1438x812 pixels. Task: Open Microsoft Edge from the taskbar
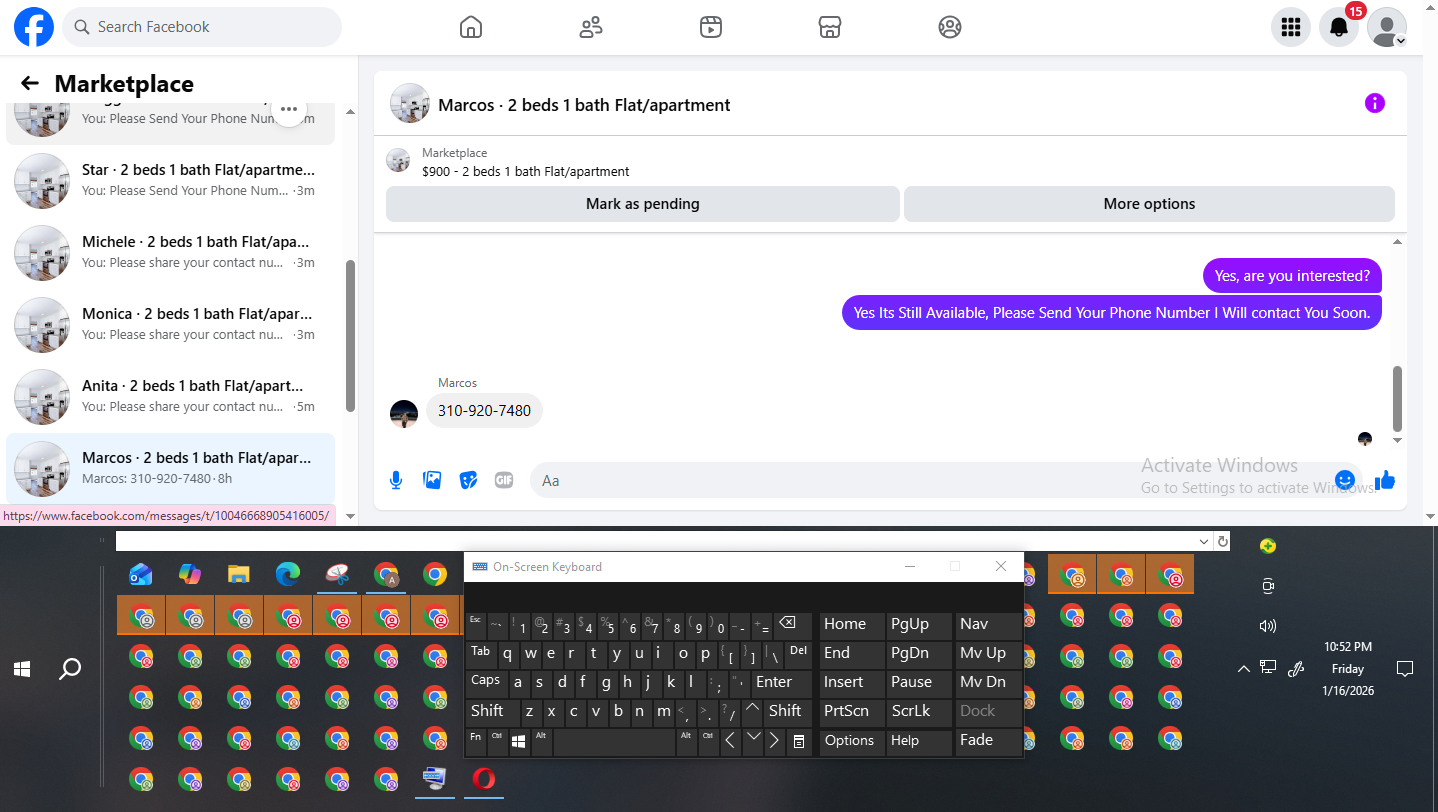[x=288, y=574]
